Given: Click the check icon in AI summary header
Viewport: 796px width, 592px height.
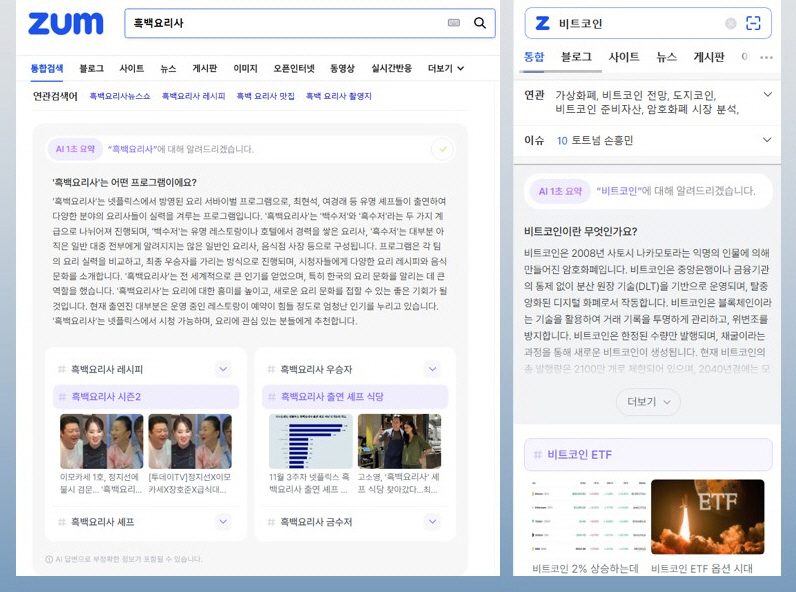Looking at the screenshot, I should (x=443, y=149).
